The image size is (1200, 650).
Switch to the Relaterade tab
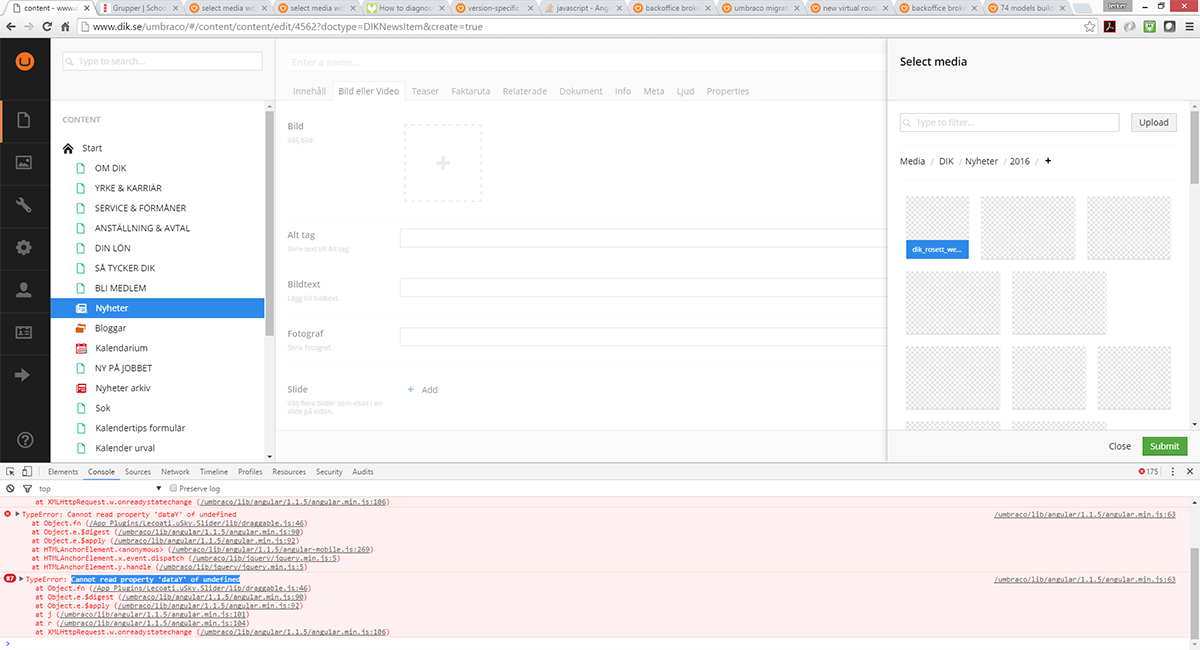coord(525,91)
